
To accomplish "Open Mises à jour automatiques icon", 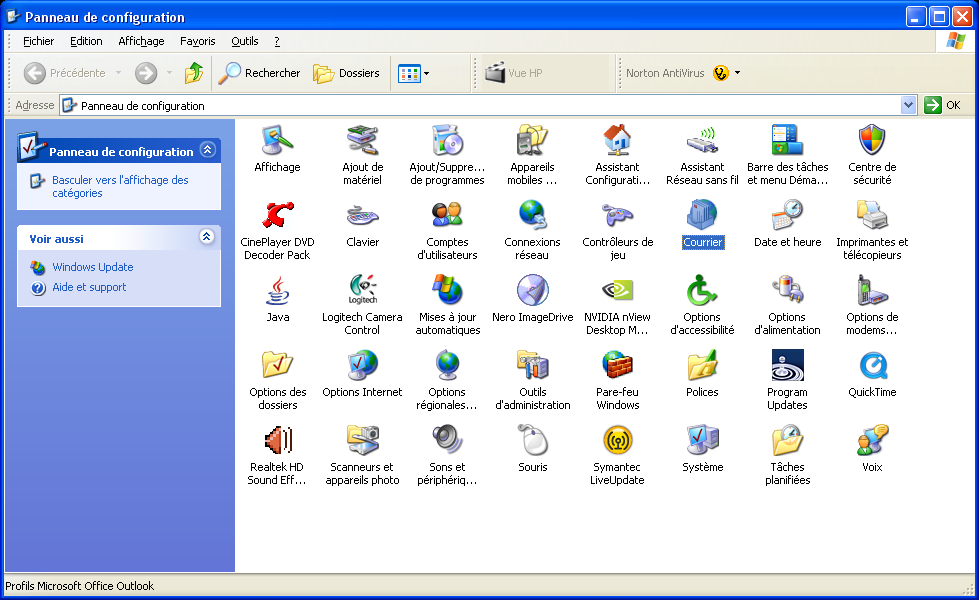I will pyautogui.click(x=447, y=291).
